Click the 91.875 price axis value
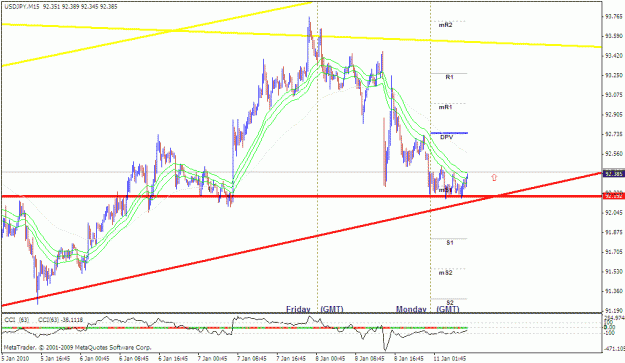 614,232
